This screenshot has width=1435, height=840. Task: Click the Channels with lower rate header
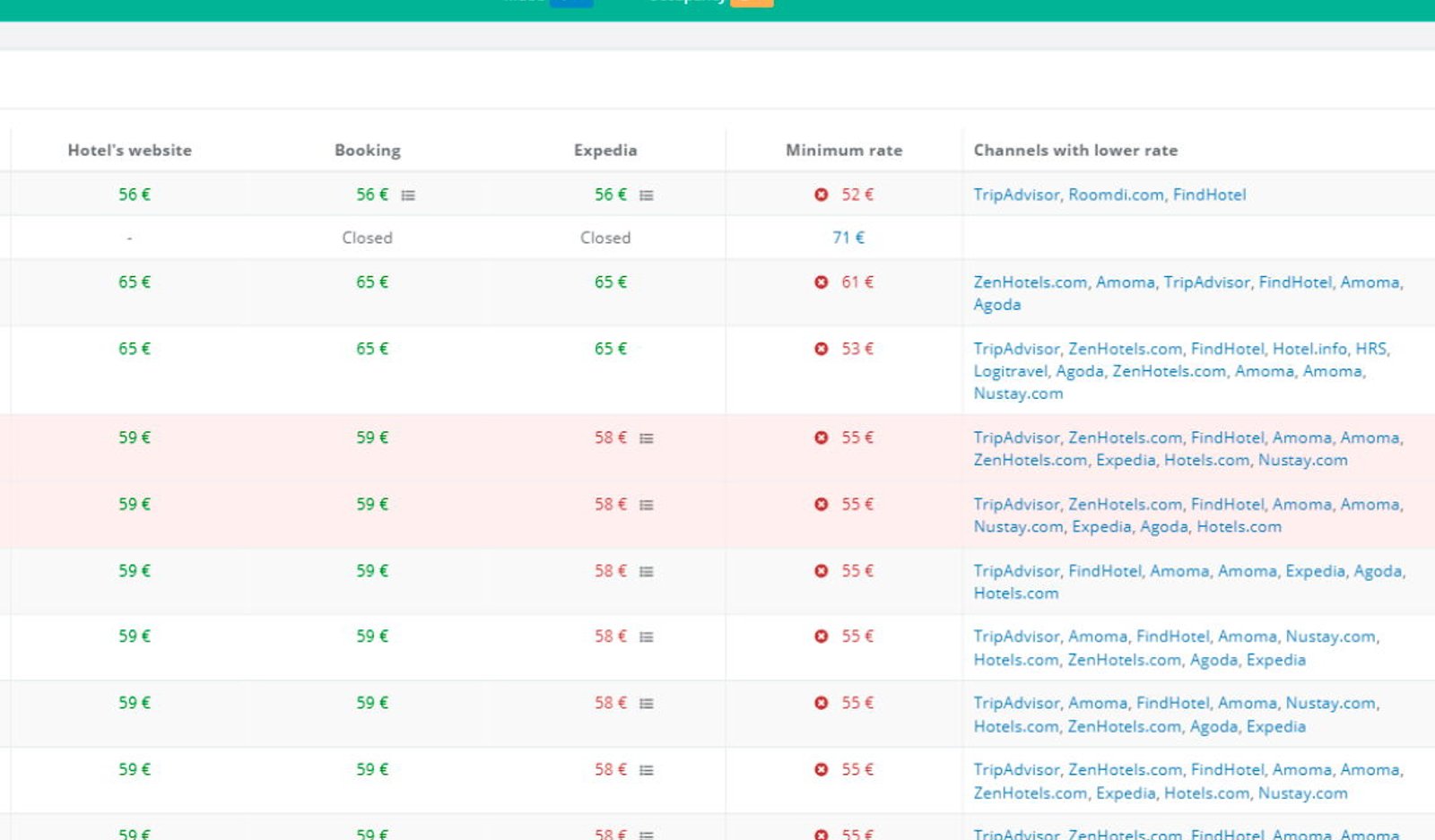pos(1075,151)
